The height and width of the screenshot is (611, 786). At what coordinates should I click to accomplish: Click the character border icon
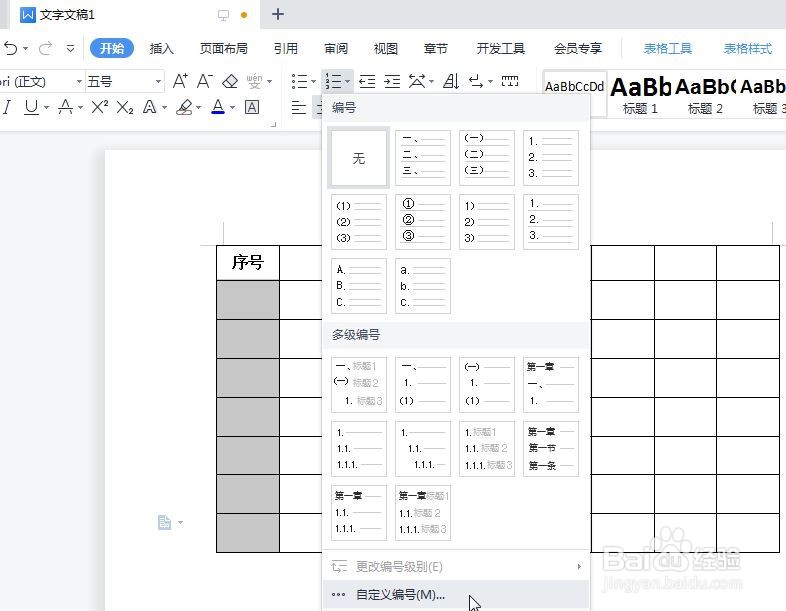coord(252,107)
